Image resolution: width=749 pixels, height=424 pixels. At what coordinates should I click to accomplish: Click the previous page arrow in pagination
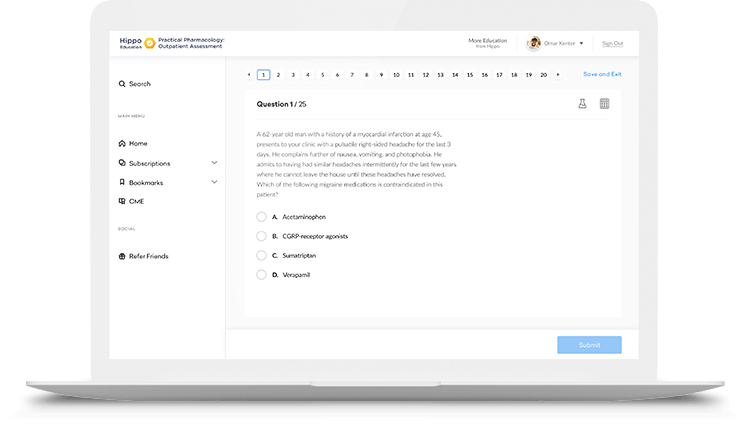point(249,75)
